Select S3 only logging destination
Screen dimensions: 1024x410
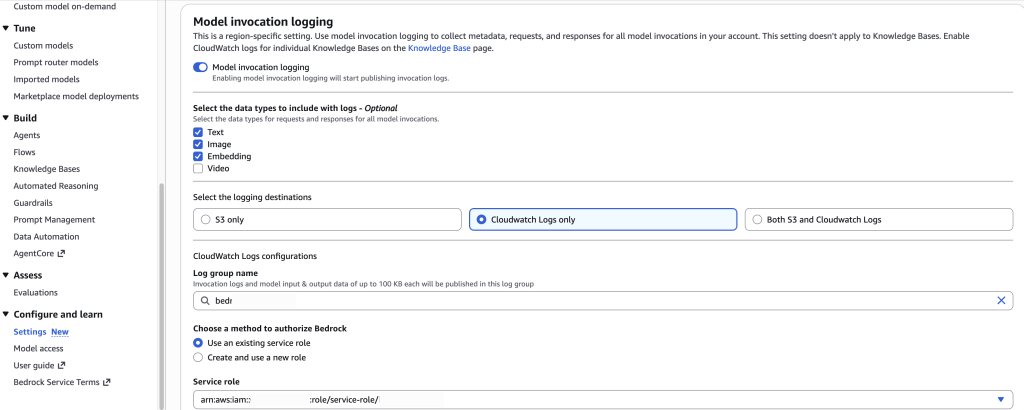coord(206,219)
